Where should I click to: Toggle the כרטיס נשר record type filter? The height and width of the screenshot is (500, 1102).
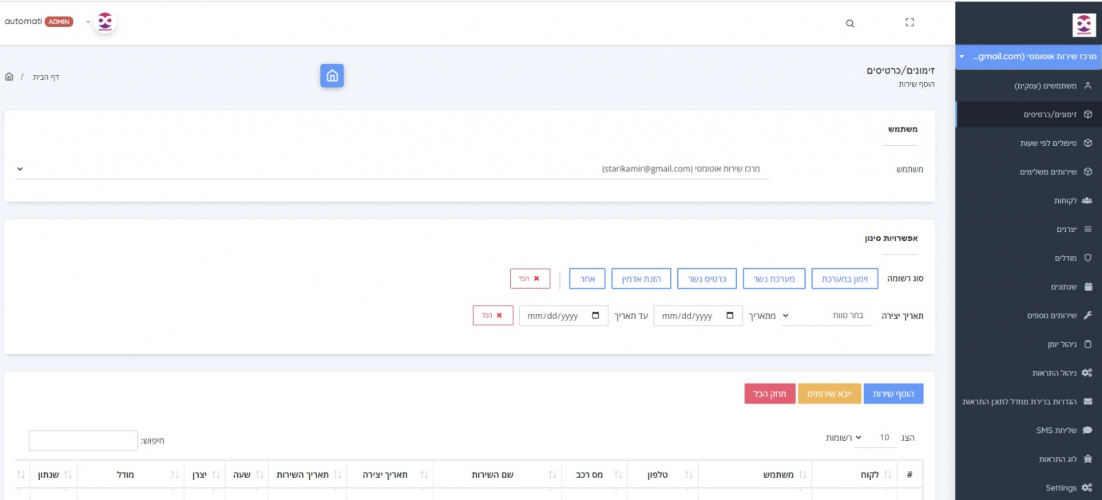tap(706, 278)
